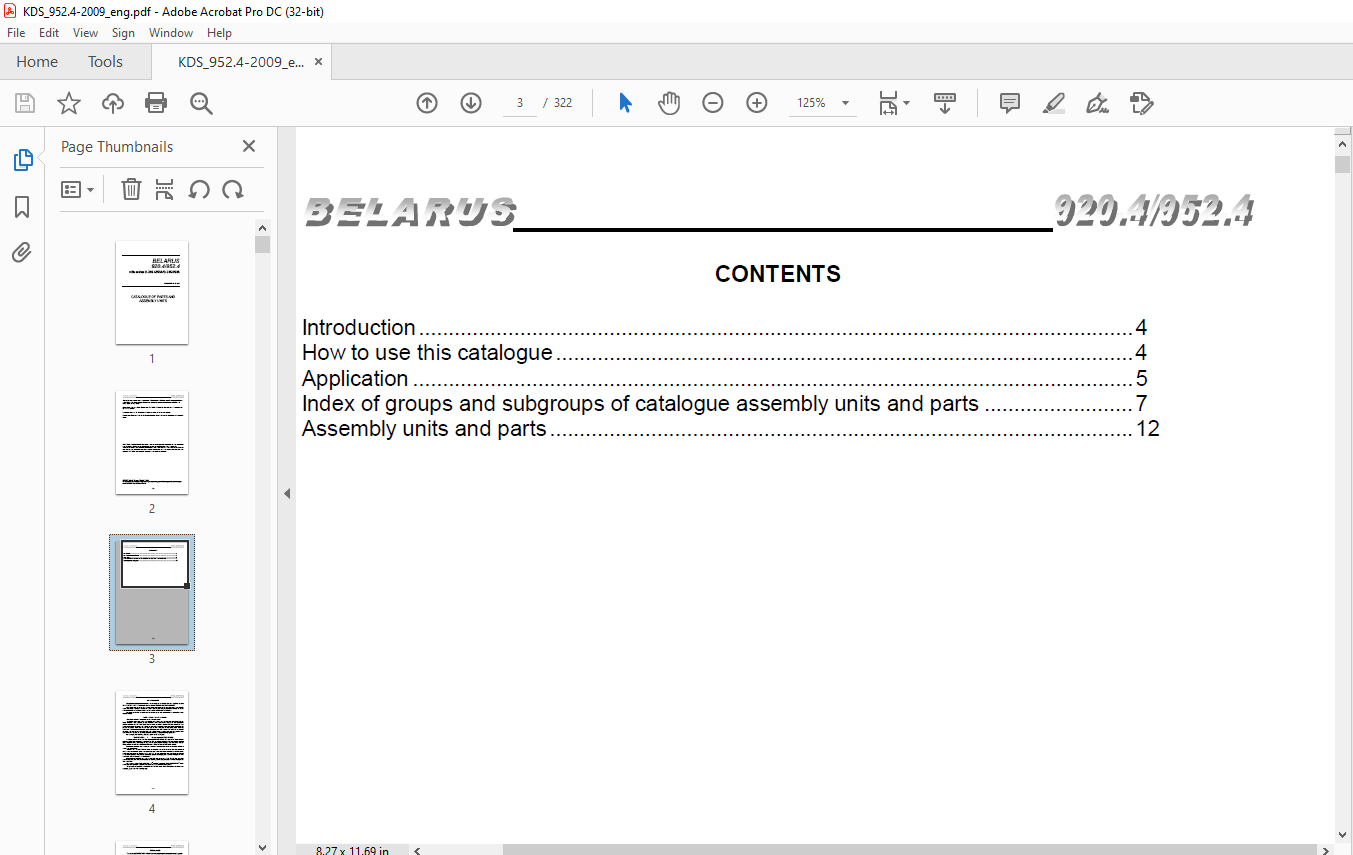Click the horizontal scrollbar right arrow
This screenshot has height=855, width=1353.
tap(1326, 850)
